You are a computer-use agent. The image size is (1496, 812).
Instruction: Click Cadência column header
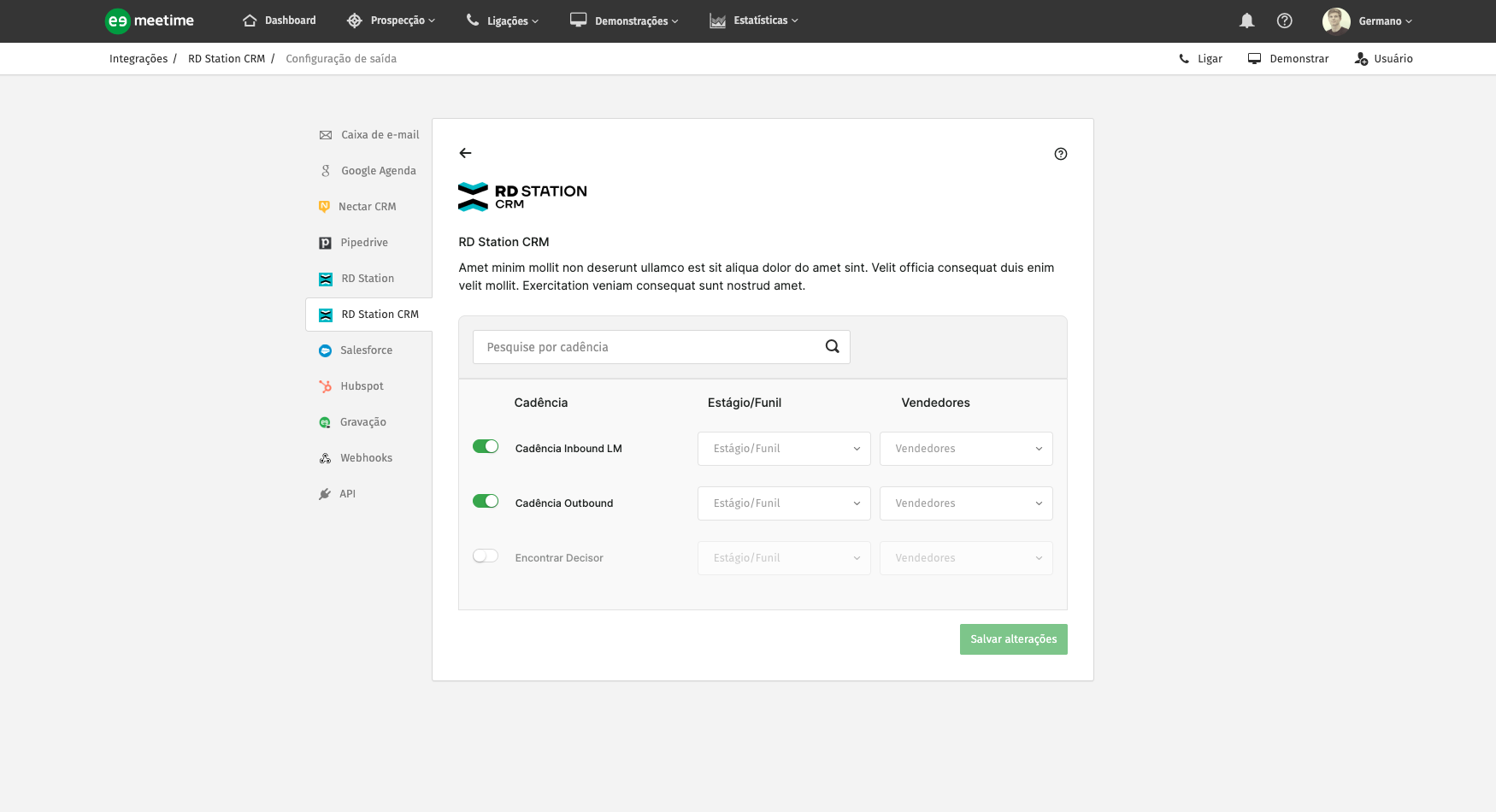click(540, 403)
